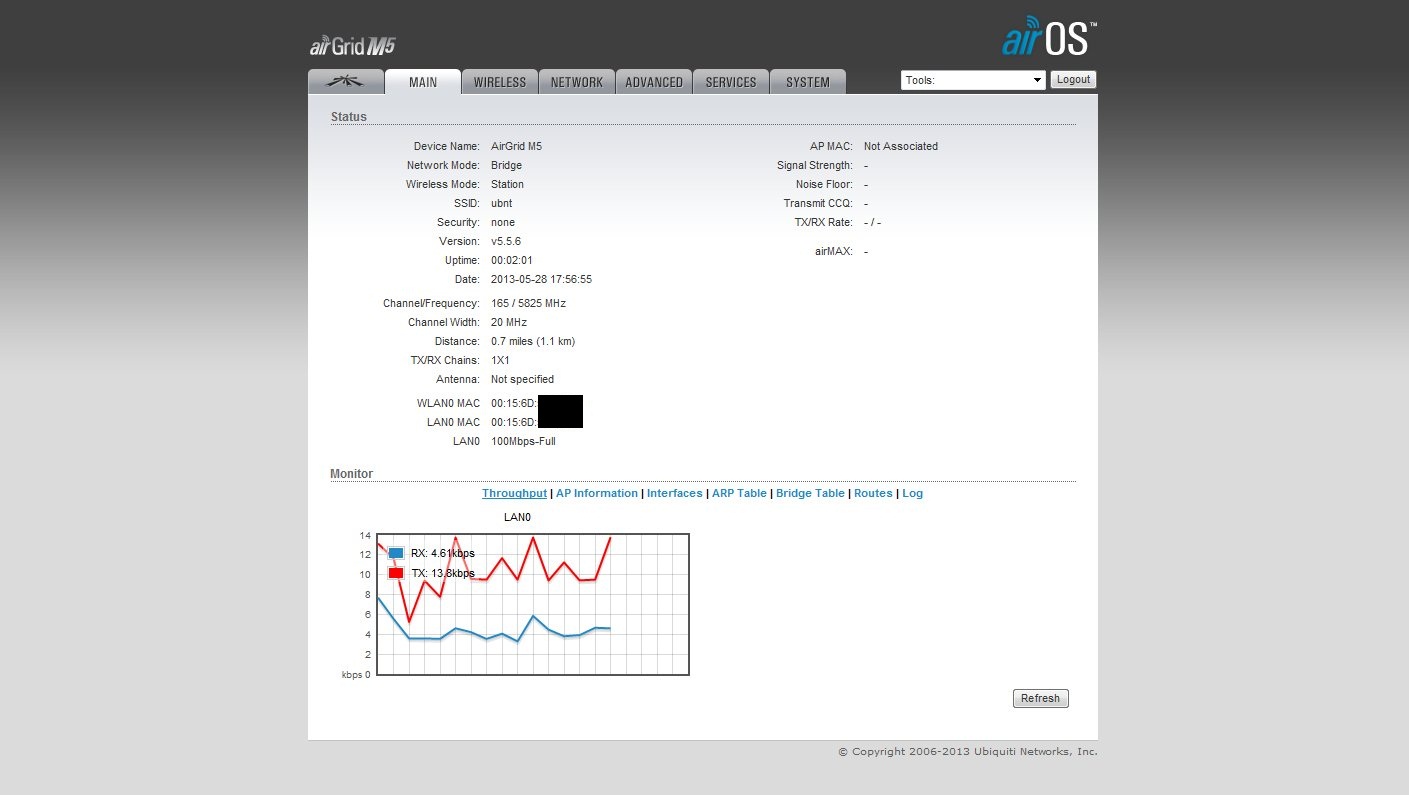Show the Interfaces monitor link
This screenshot has height=795, width=1409.
pyautogui.click(x=675, y=493)
